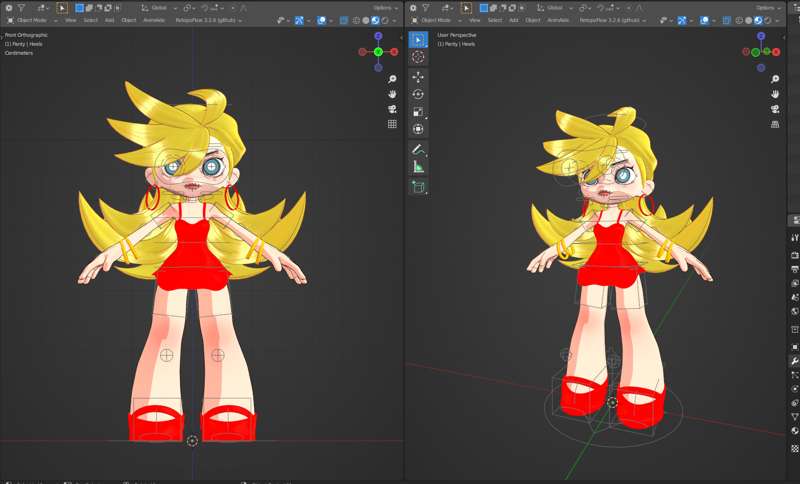Screen dimensions: 800x484
Task: Select the Annotate tool in right viewport toolbar
Action: click(x=418, y=149)
